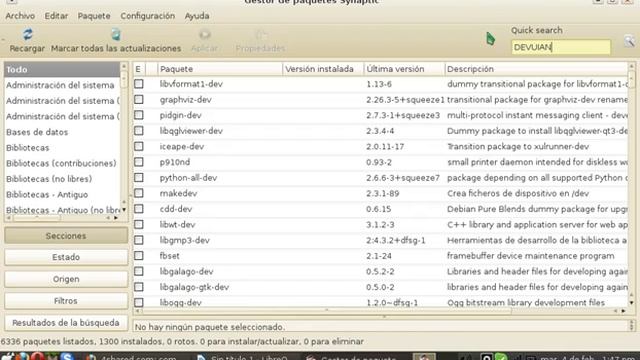Select the makedev package name
Image resolution: width=640 pixels, height=360 pixels.
pyautogui.click(x=178, y=193)
